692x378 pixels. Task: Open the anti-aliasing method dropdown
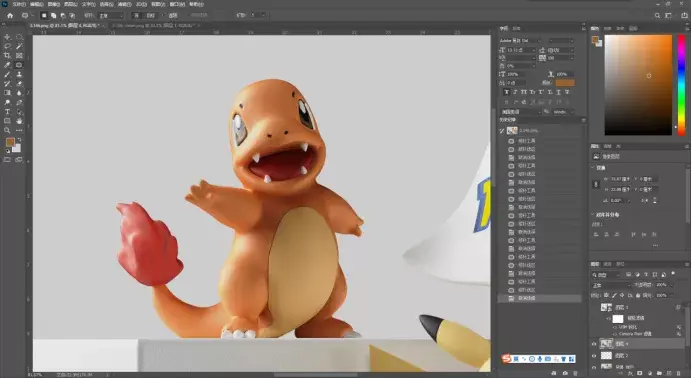563,112
